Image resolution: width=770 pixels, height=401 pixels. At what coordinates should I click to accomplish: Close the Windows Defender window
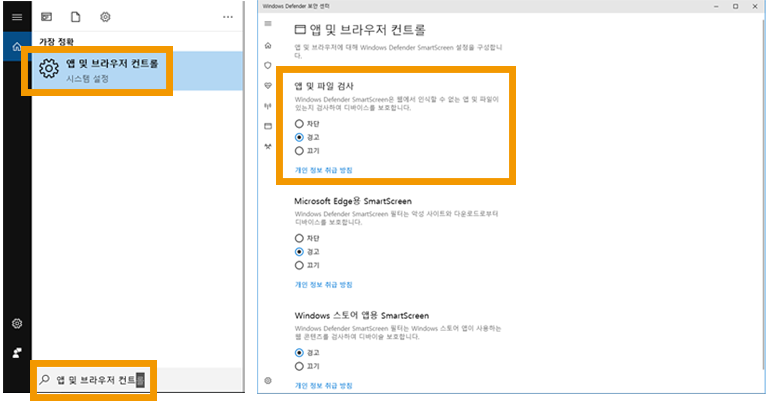[755, 6]
